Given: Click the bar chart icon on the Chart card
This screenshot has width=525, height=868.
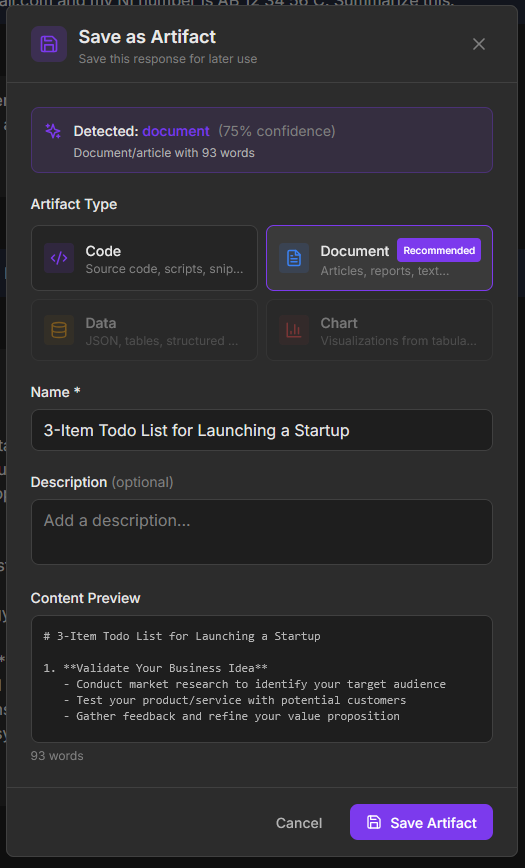Looking at the screenshot, I should click(x=294, y=330).
